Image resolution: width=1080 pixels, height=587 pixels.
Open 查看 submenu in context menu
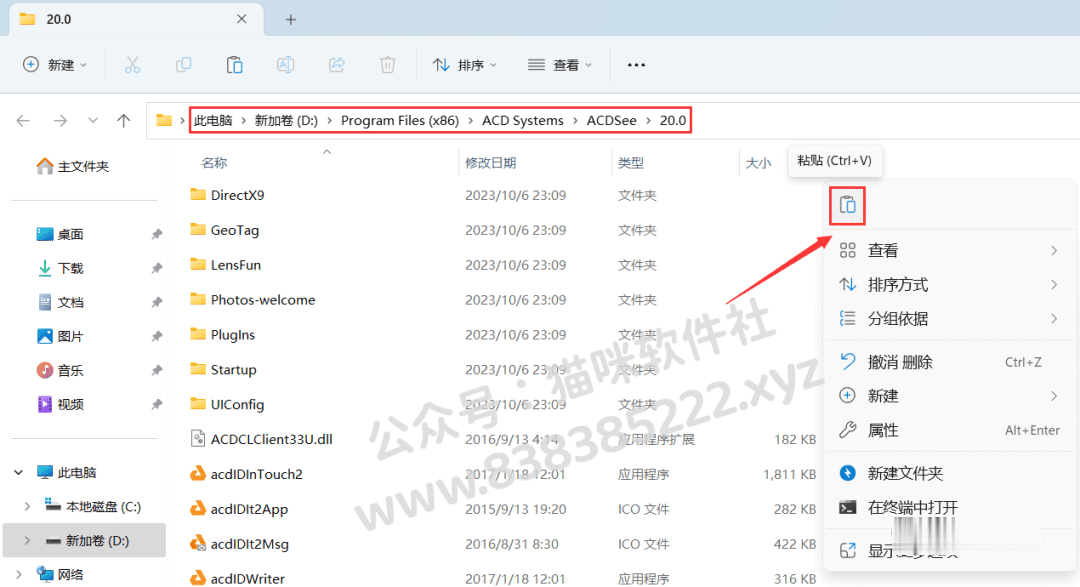point(949,250)
